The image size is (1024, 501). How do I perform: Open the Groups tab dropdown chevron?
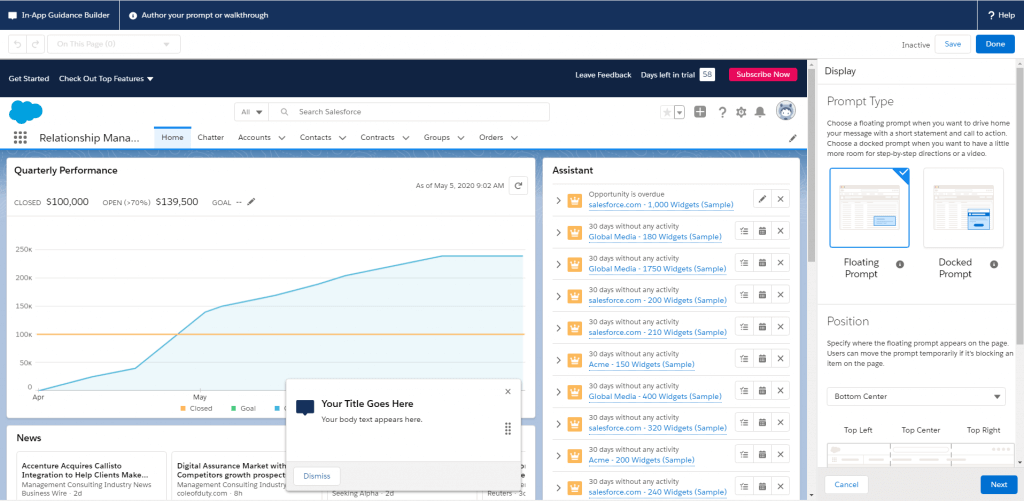click(461, 138)
